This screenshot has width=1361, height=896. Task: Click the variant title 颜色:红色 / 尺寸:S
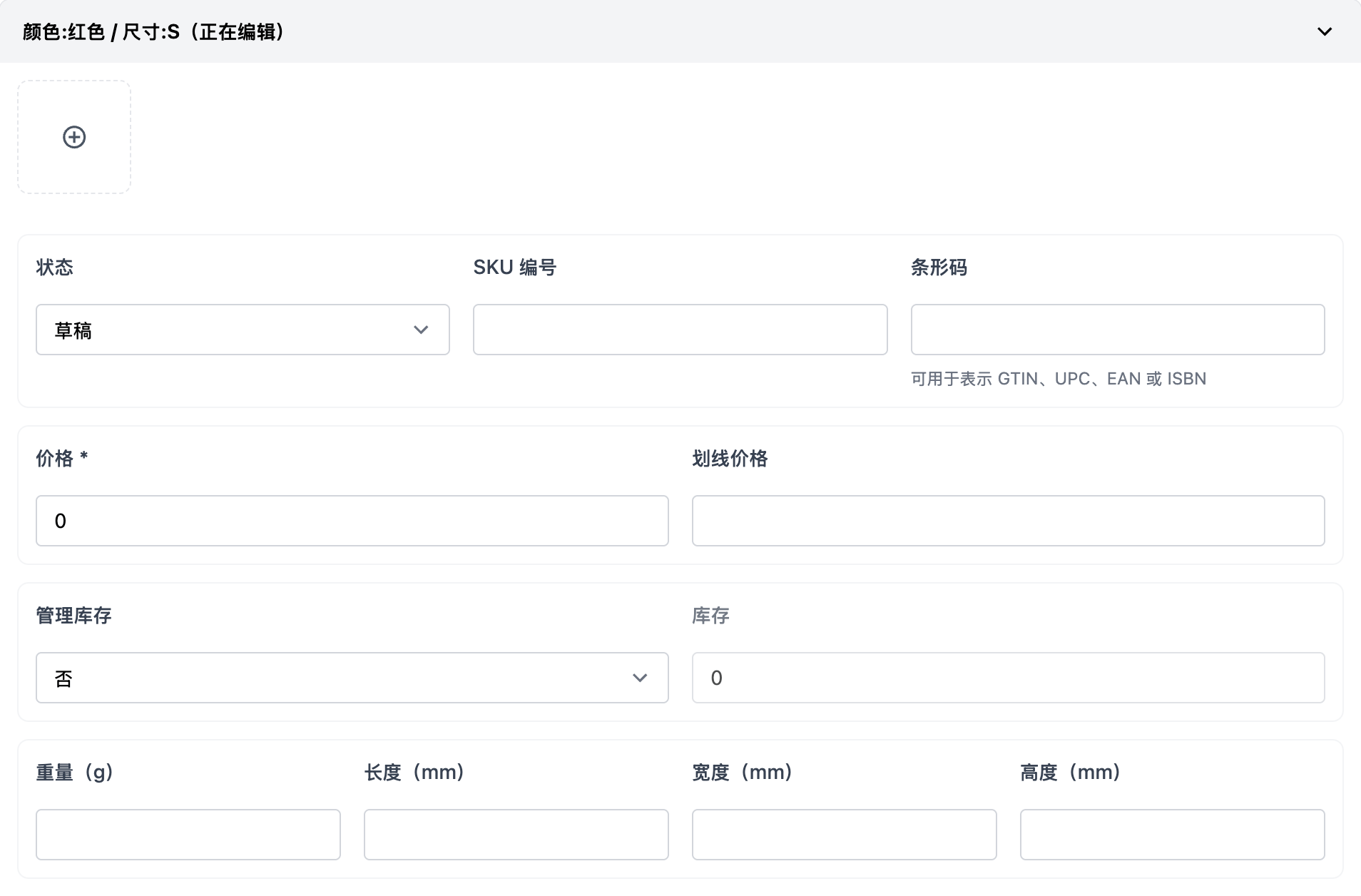click(153, 32)
